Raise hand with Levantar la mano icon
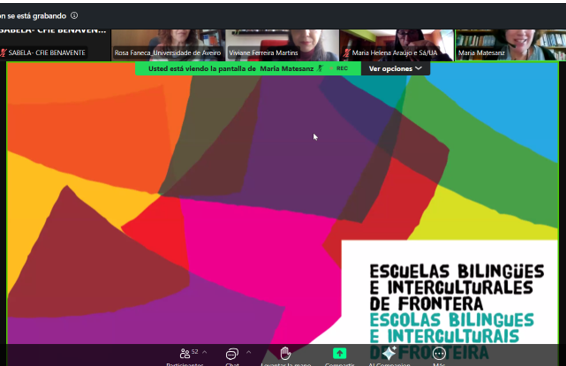566x366 pixels. pos(285,353)
